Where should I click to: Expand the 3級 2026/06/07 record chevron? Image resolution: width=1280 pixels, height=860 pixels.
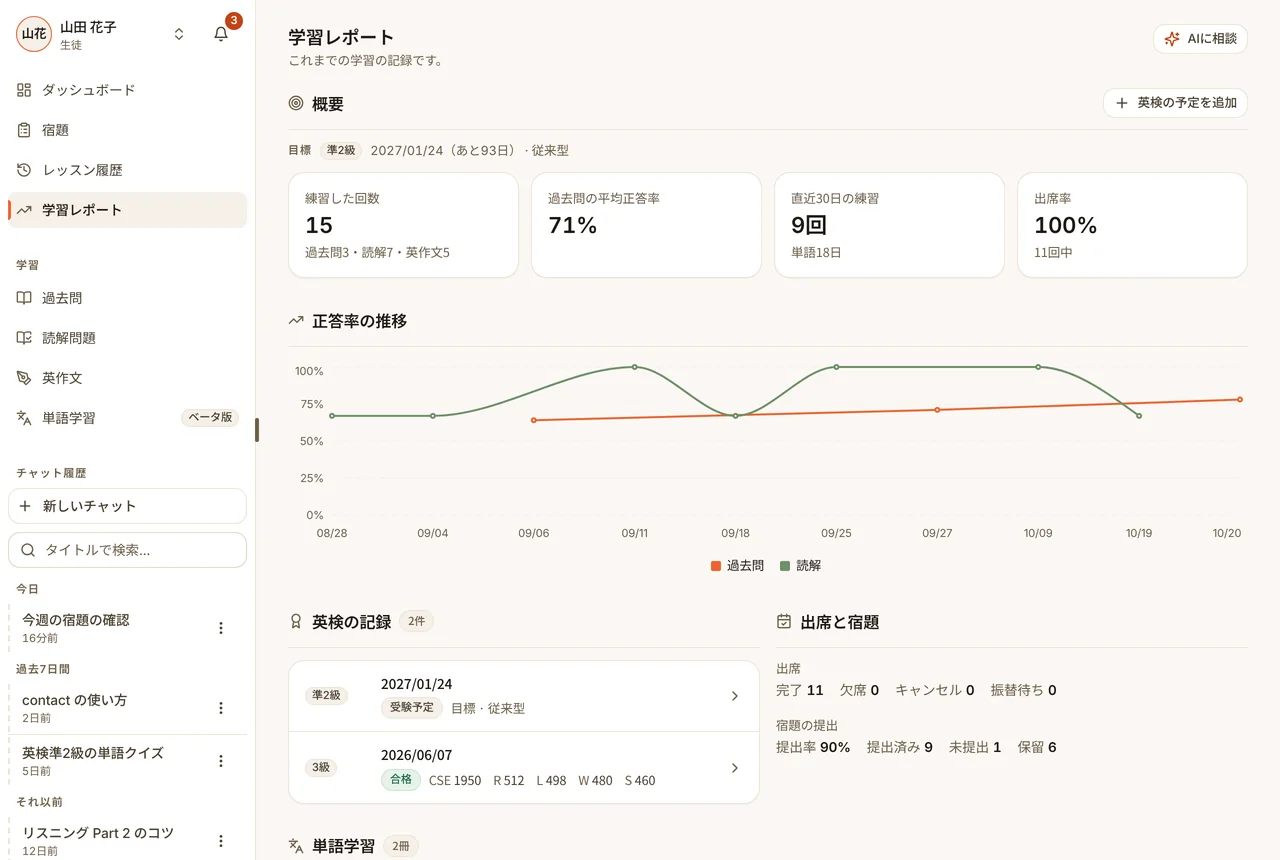click(x=735, y=768)
